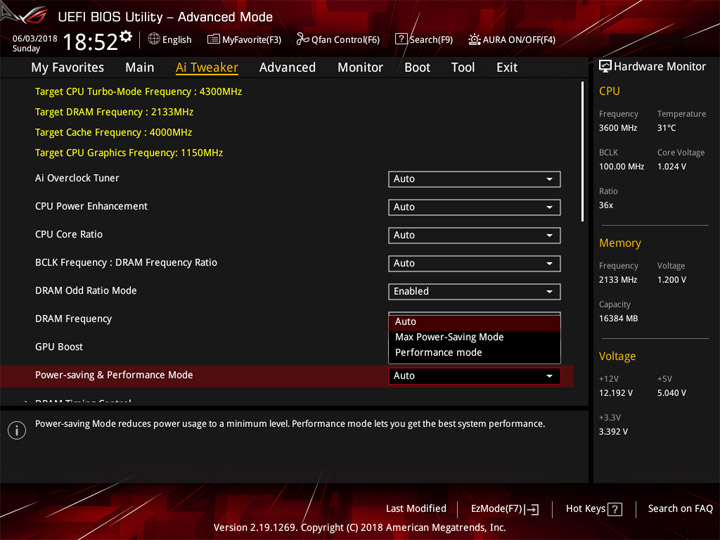
Task: Switch to the Advanced tab
Action: (x=287, y=68)
